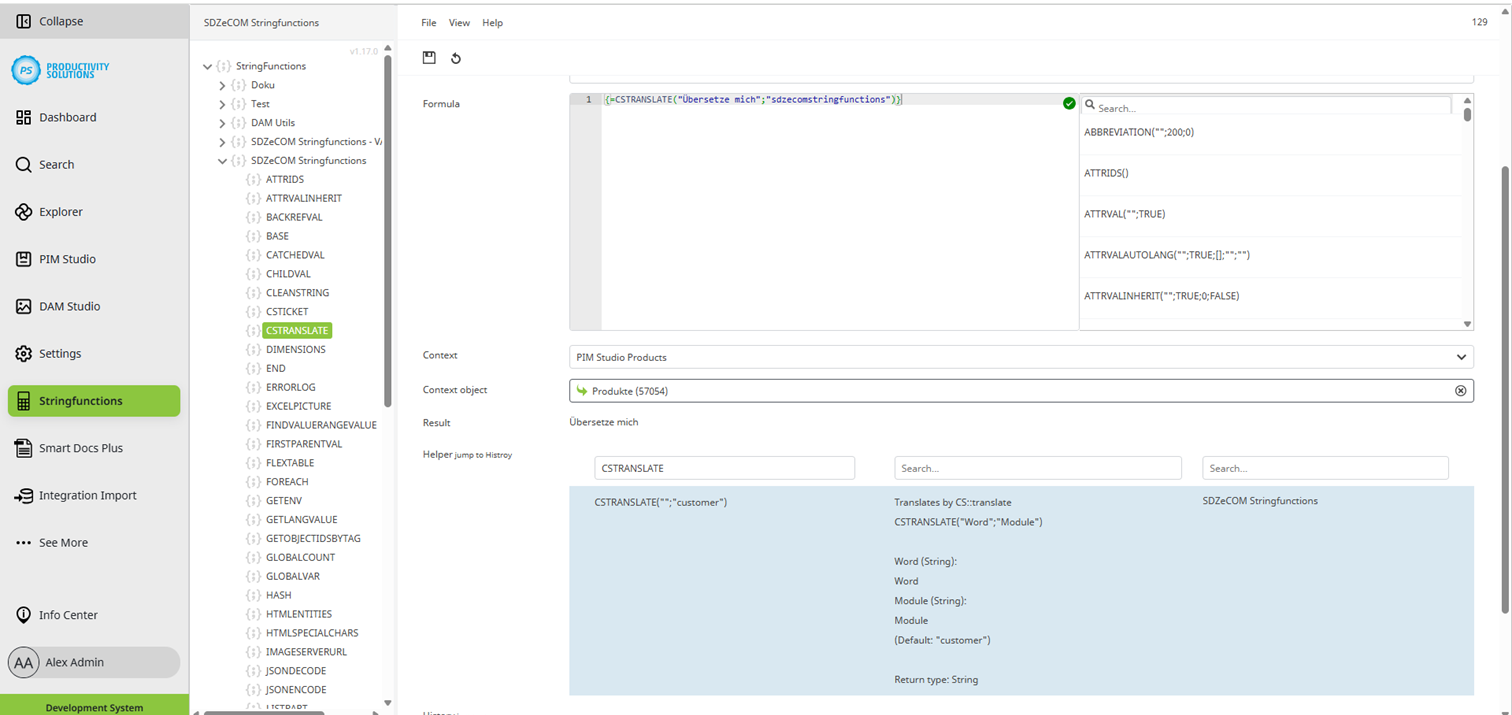Select CSTICKET in the tree
Viewport: 1512px width, 715px height.
pyautogui.click(x=287, y=312)
